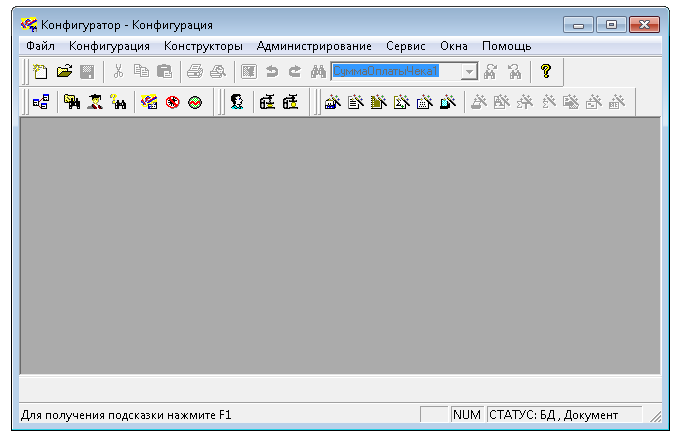The image size is (676, 437).
Task: Launch the house-with-wand constructor icon
Action: click(333, 102)
